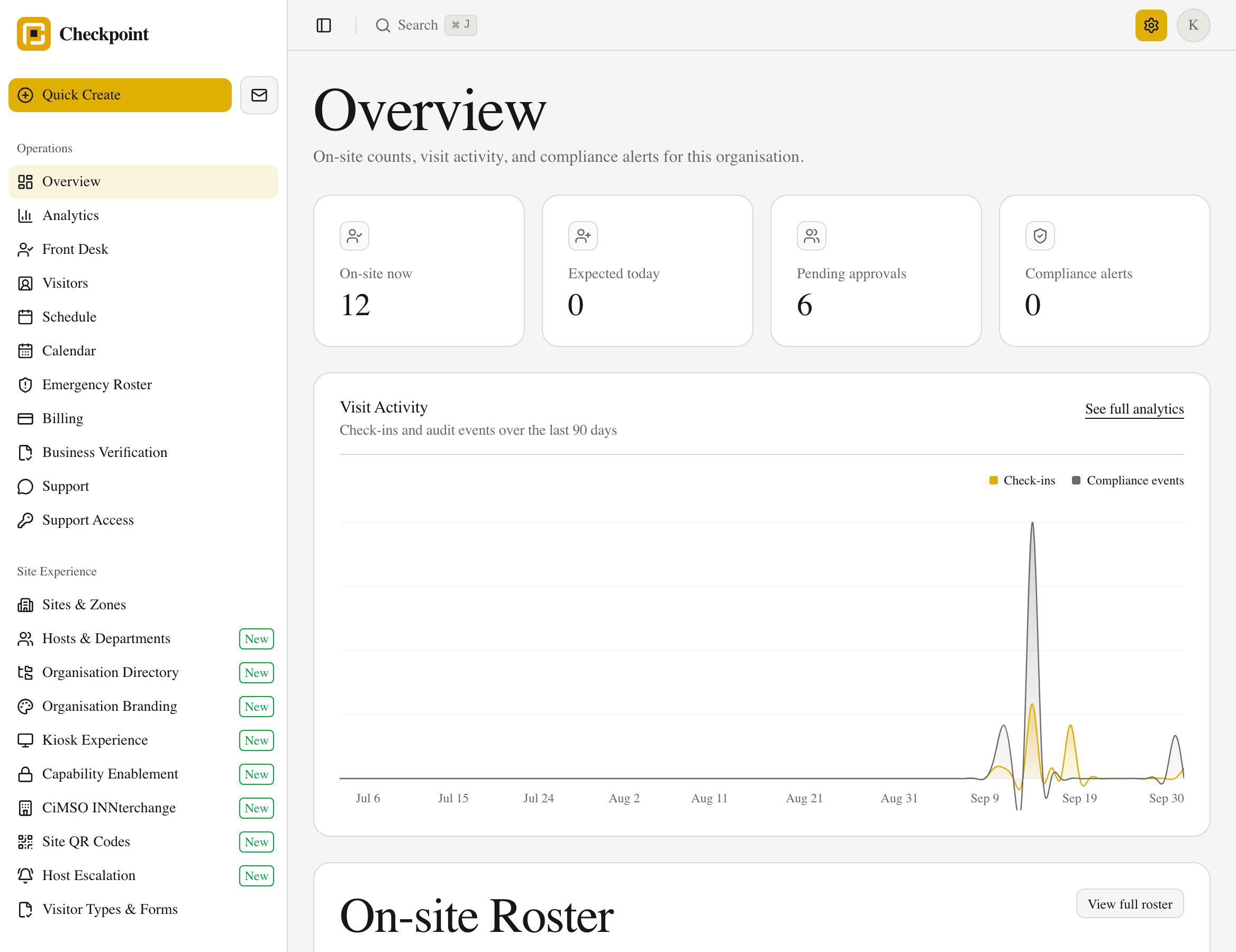The height and width of the screenshot is (952, 1236).
Task: Click the On-site now card icon
Action: [x=355, y=236]
